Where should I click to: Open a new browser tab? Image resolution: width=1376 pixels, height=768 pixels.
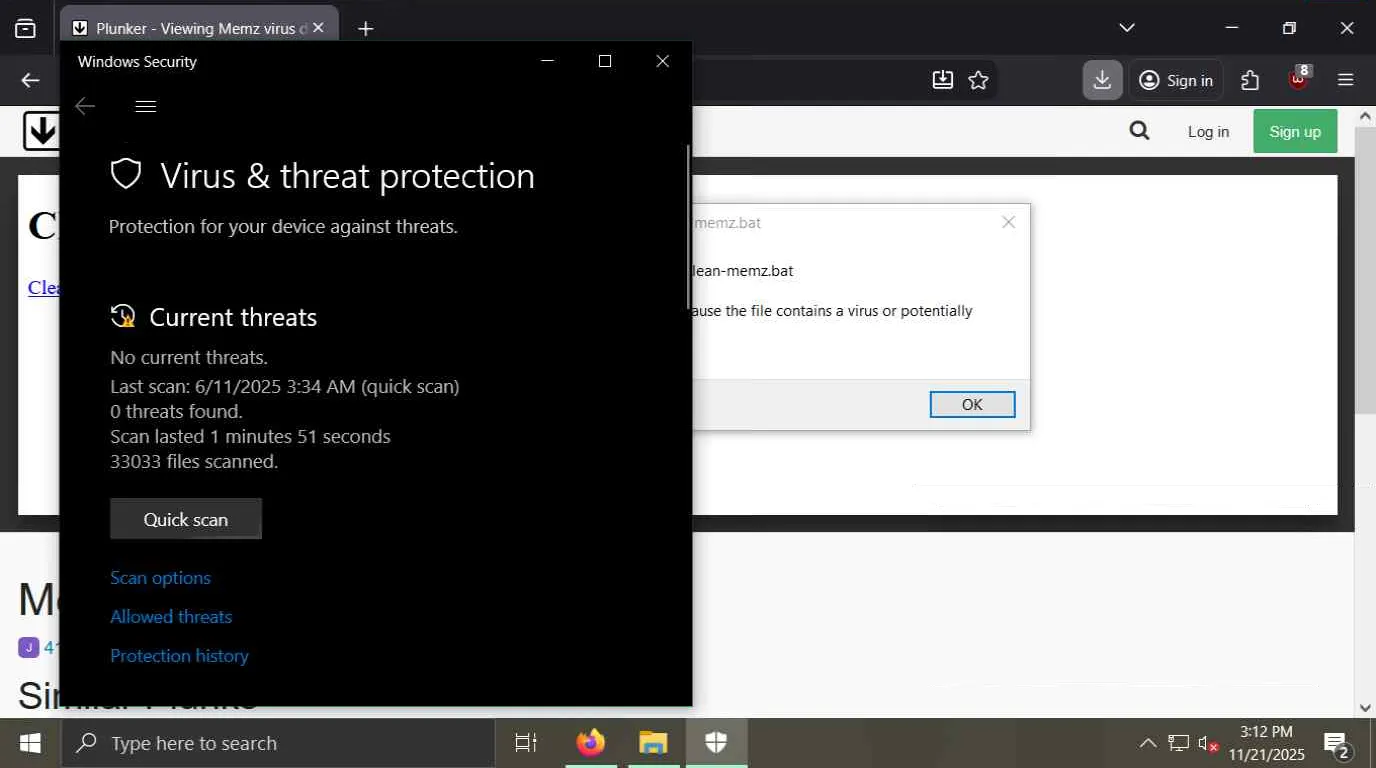point(366,28)
